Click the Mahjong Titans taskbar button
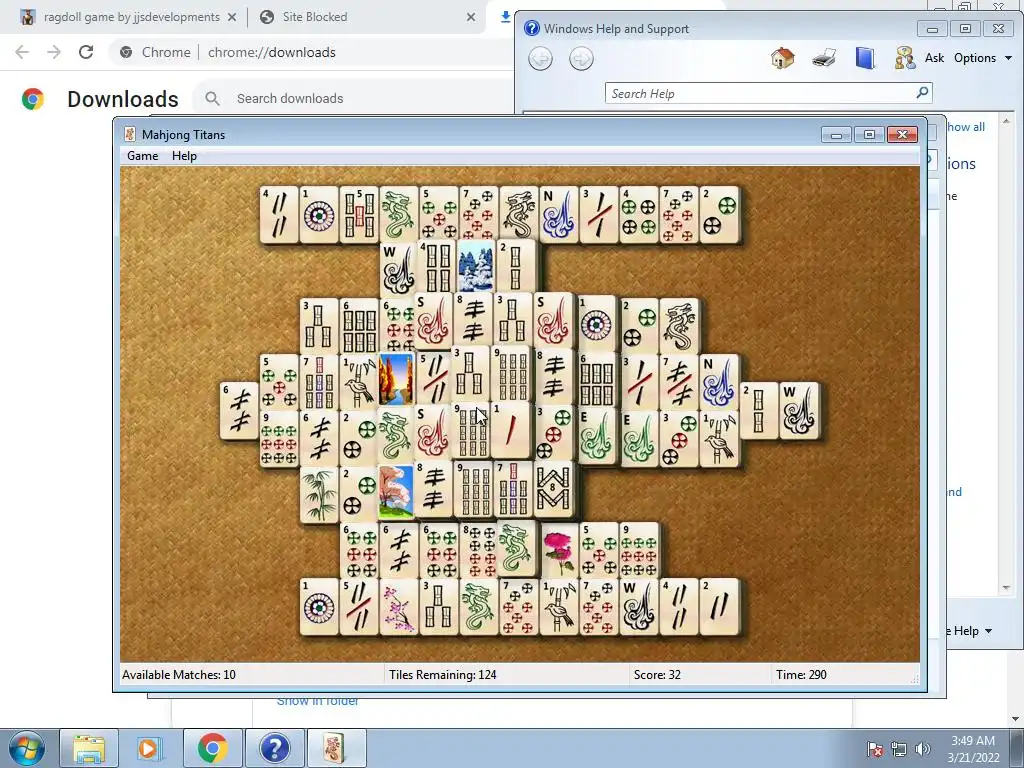Screen dimensions: 1024x768 (335, 748)
